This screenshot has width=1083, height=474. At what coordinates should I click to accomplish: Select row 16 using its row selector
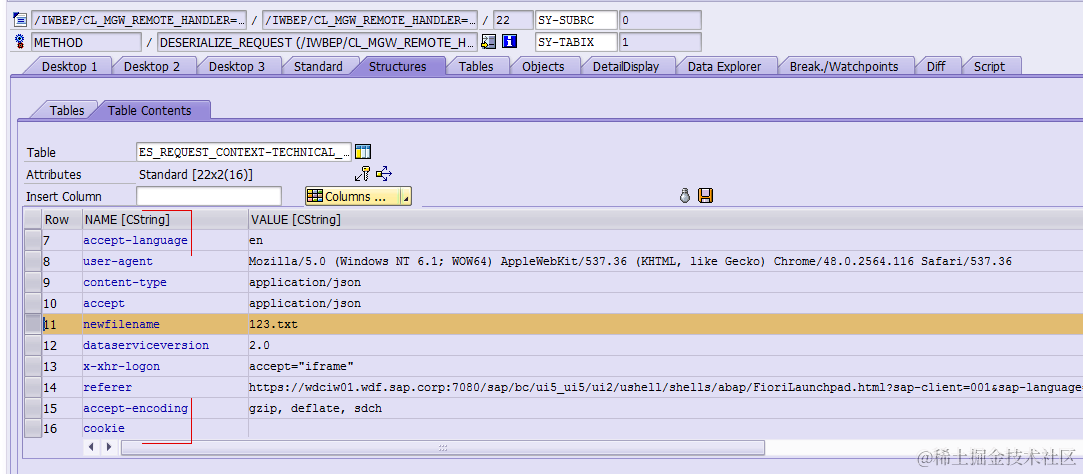[32, 428]
